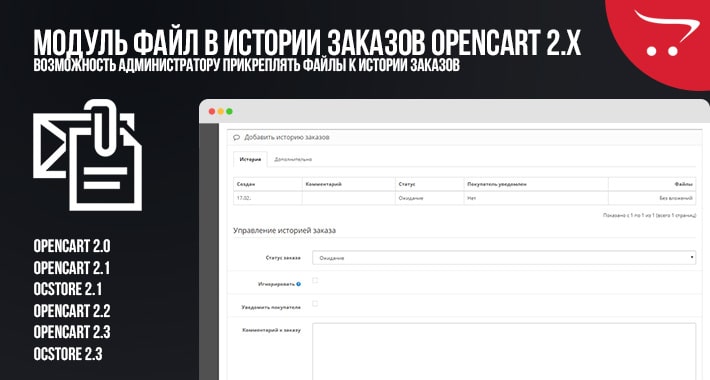The image size is (710, 380).
Task: Enable the Уведомить покупателя checkbox
Action: click(x=315, y=303)
